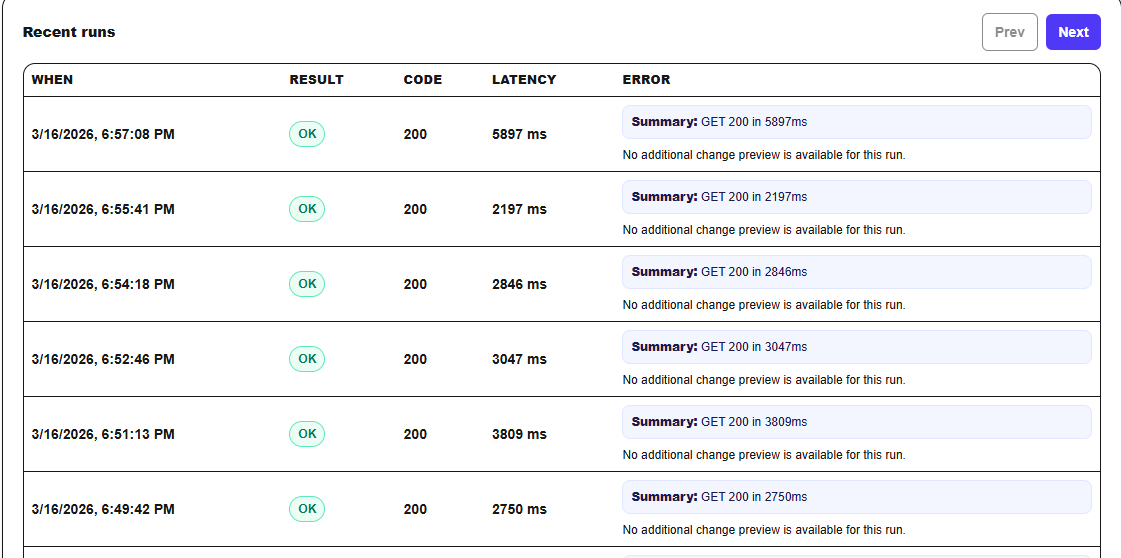Click the Recent runs heading
This screenshot has height=558, width=1121.
[x=69, y=32]
